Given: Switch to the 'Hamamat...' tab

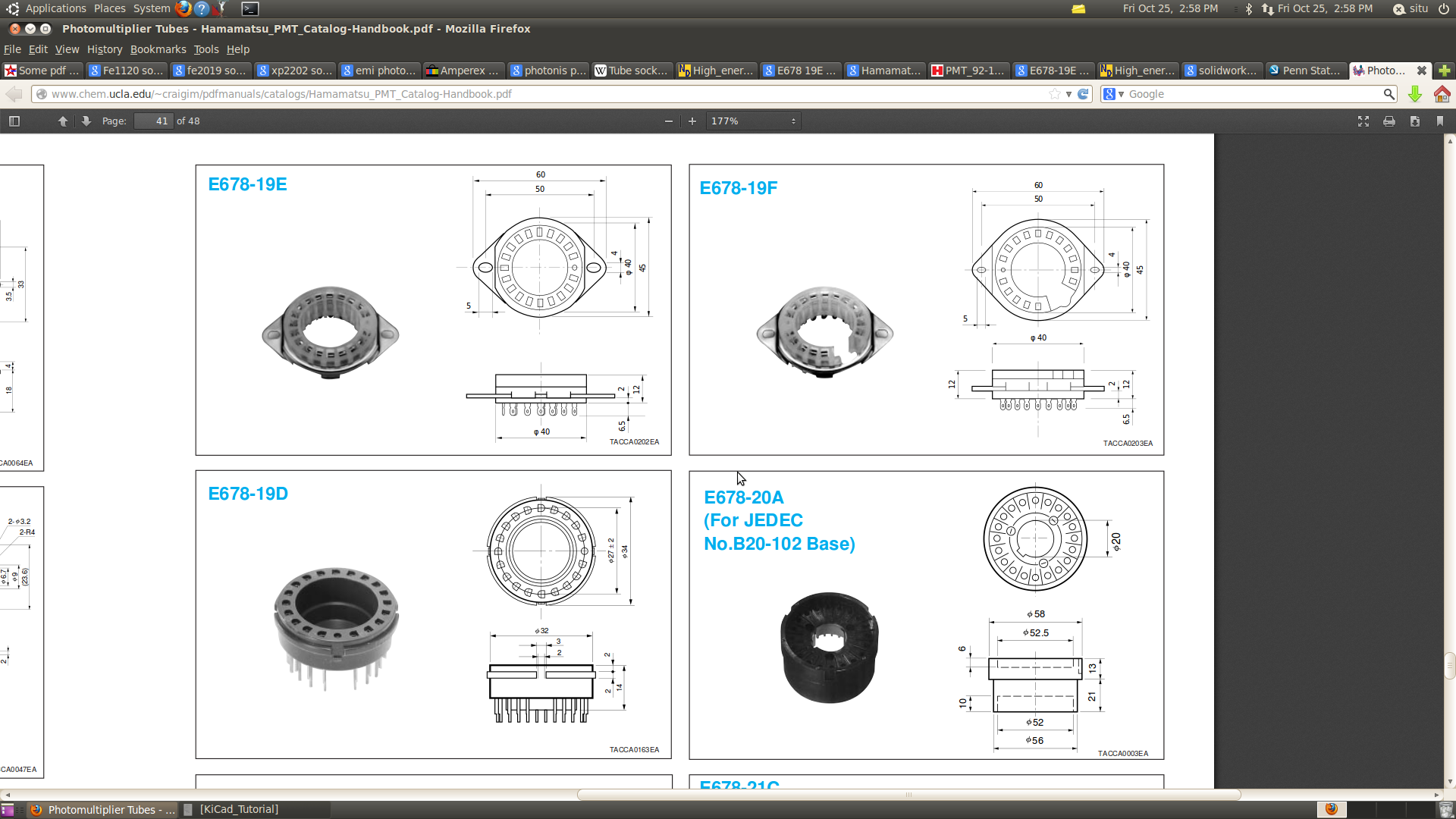Looking at the screenshot, I should (884, 71).
